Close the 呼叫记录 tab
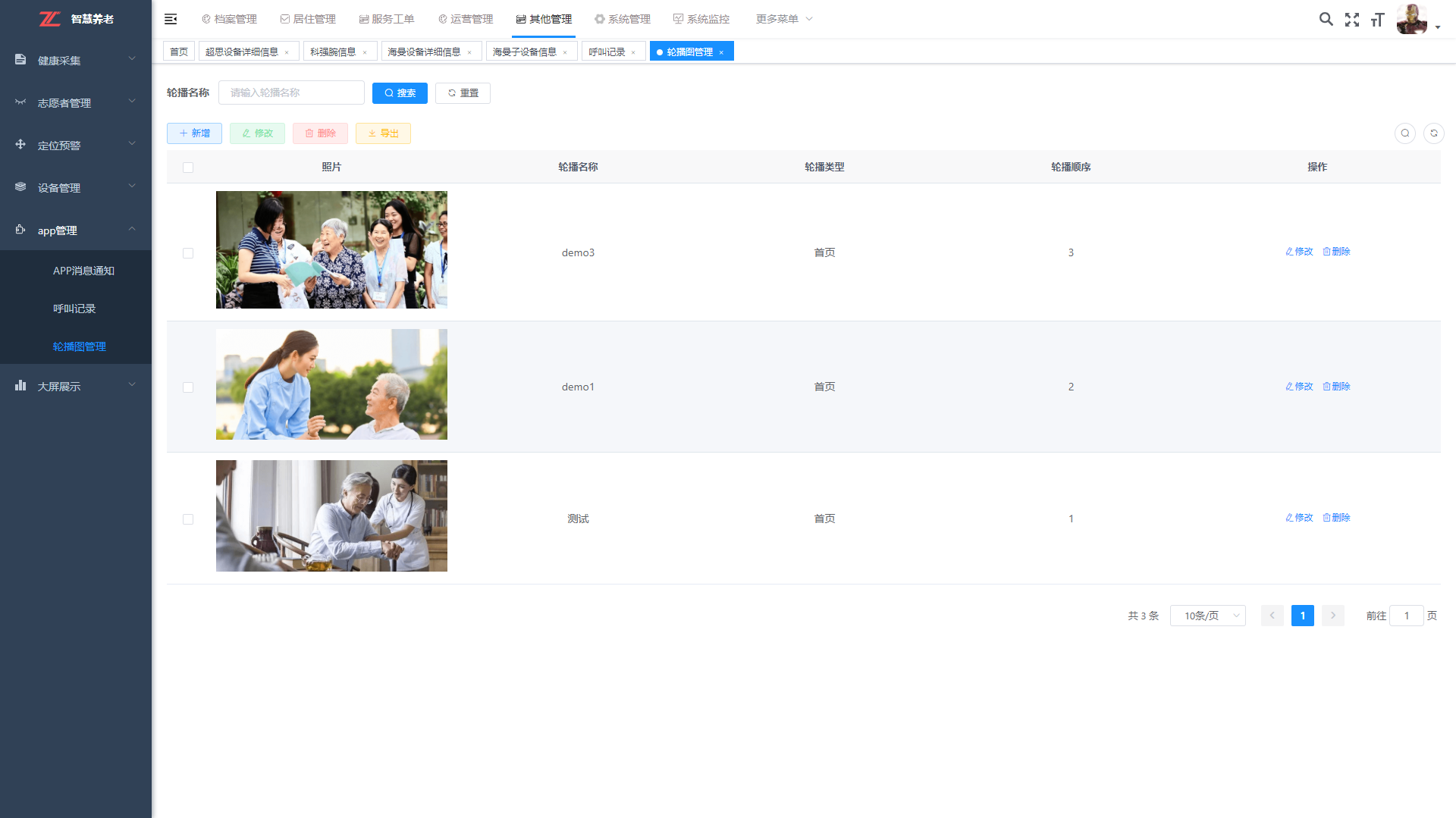Viewport: 1456px width, 818px height. (633, 52)
